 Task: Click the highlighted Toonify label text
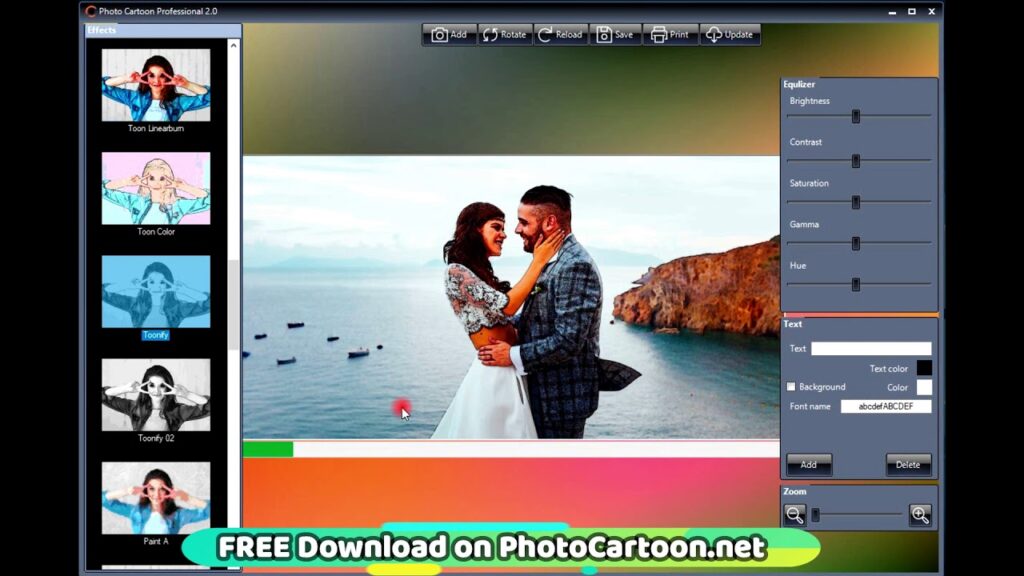tap(155, 335)
